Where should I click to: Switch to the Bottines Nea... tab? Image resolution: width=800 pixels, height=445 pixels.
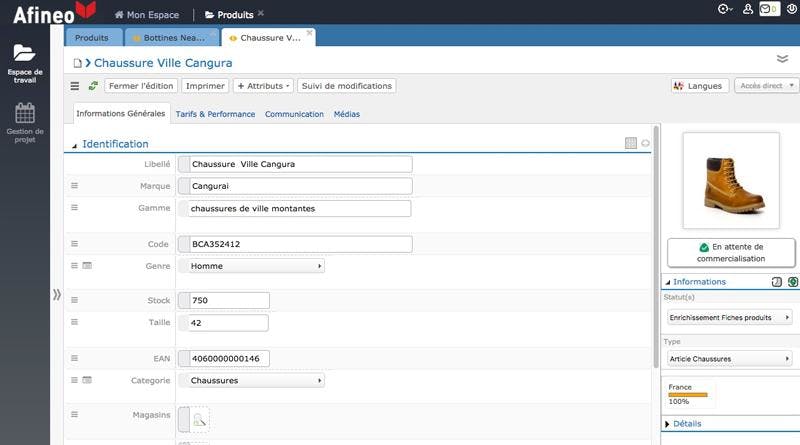[172, 38]
